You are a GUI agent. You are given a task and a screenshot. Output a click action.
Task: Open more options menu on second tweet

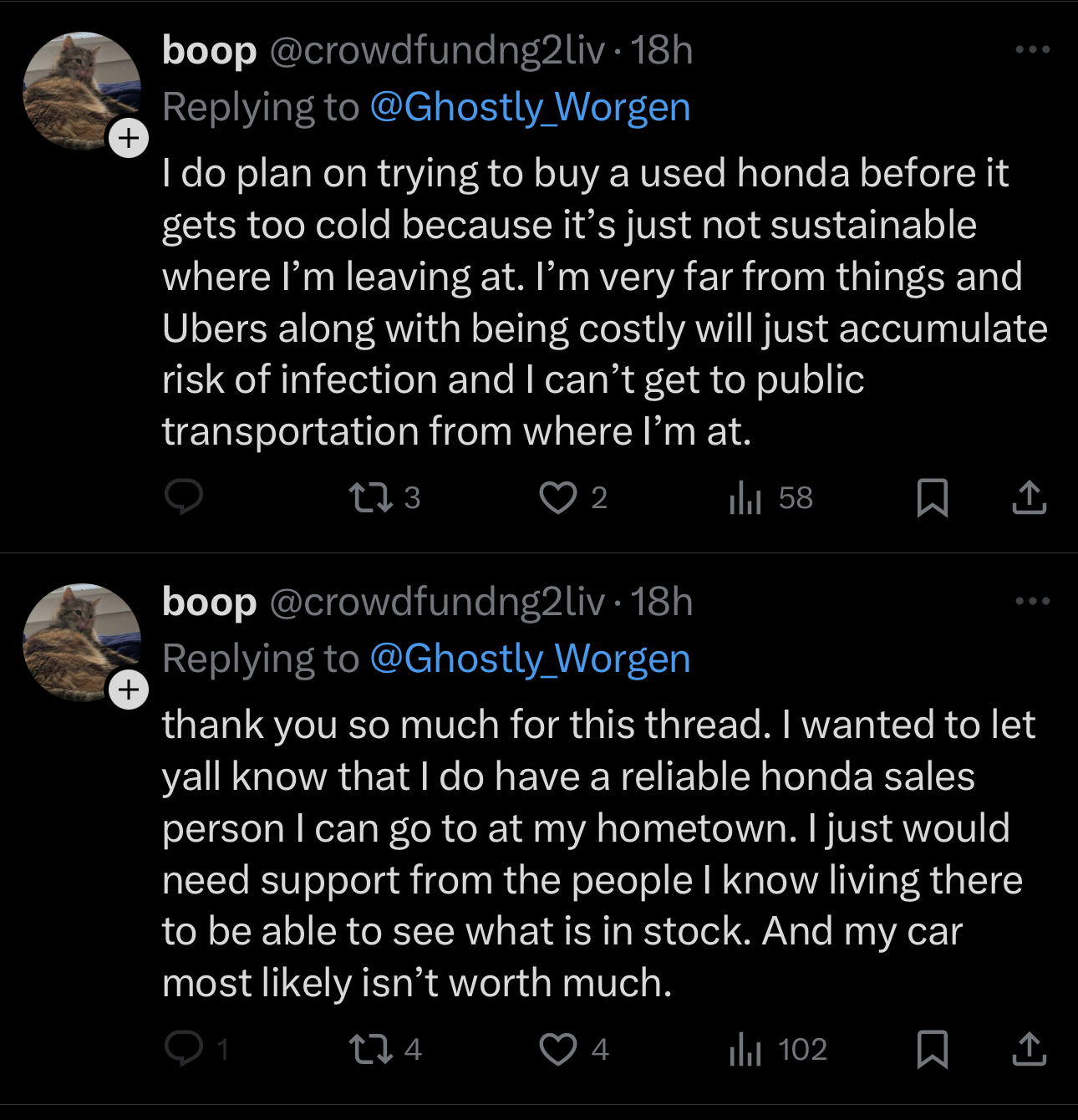pyautogui.click(x=1032, y=601)
